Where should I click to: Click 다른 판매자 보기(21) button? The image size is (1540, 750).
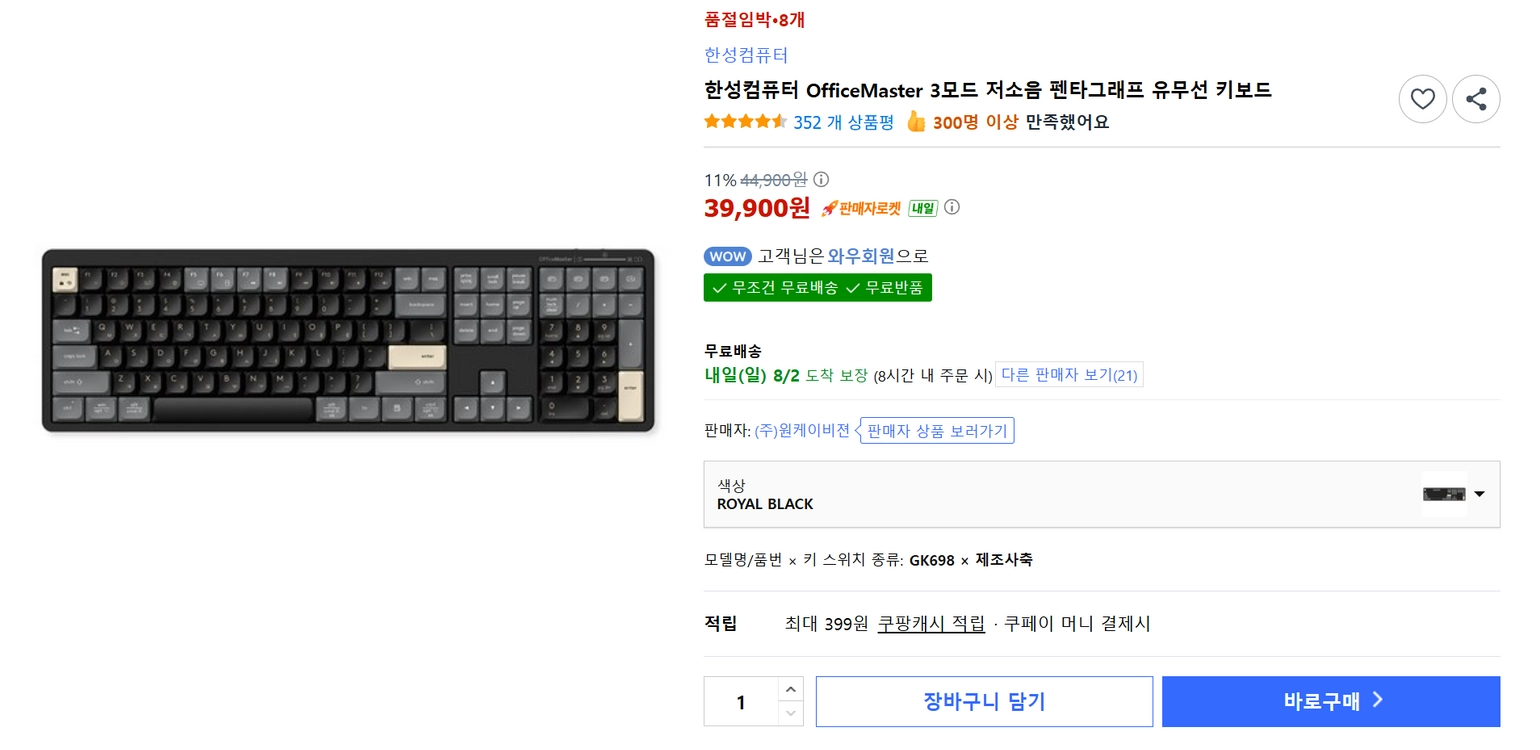click(1069, 375)
